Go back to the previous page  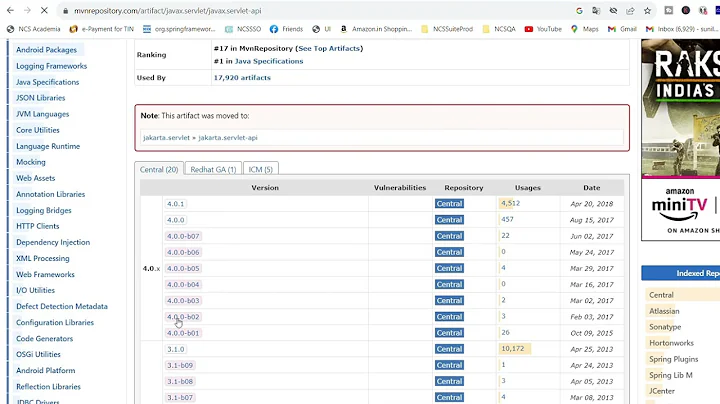(x=10, y=11)
